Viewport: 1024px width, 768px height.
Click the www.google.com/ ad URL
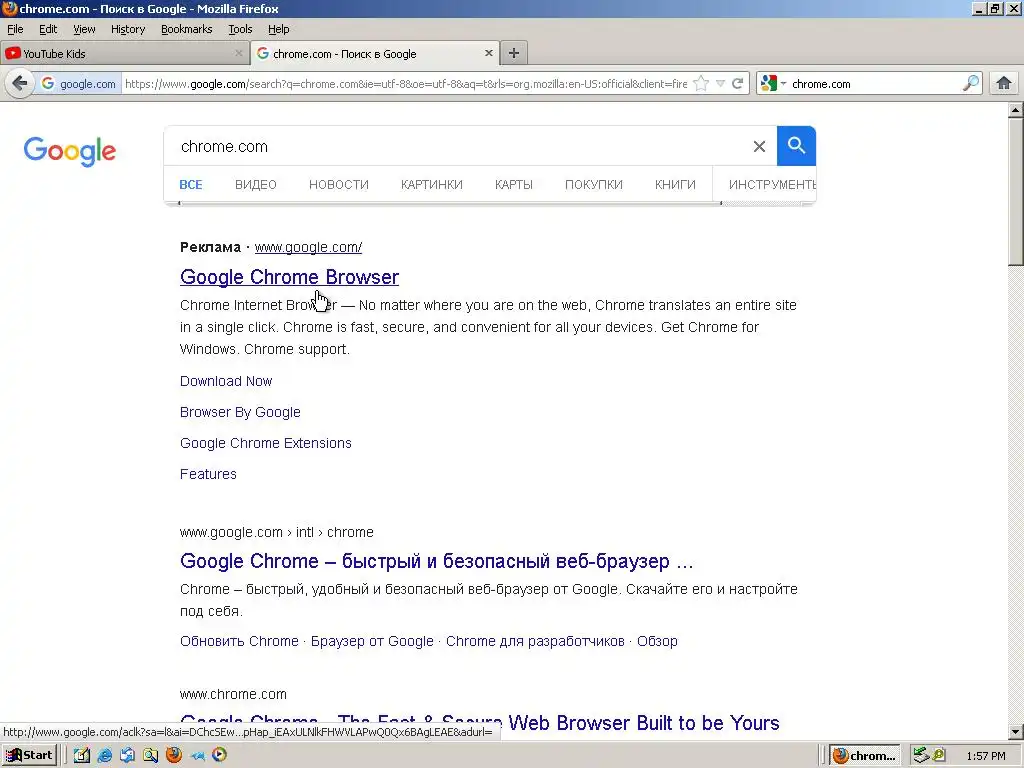click(308, 248)
